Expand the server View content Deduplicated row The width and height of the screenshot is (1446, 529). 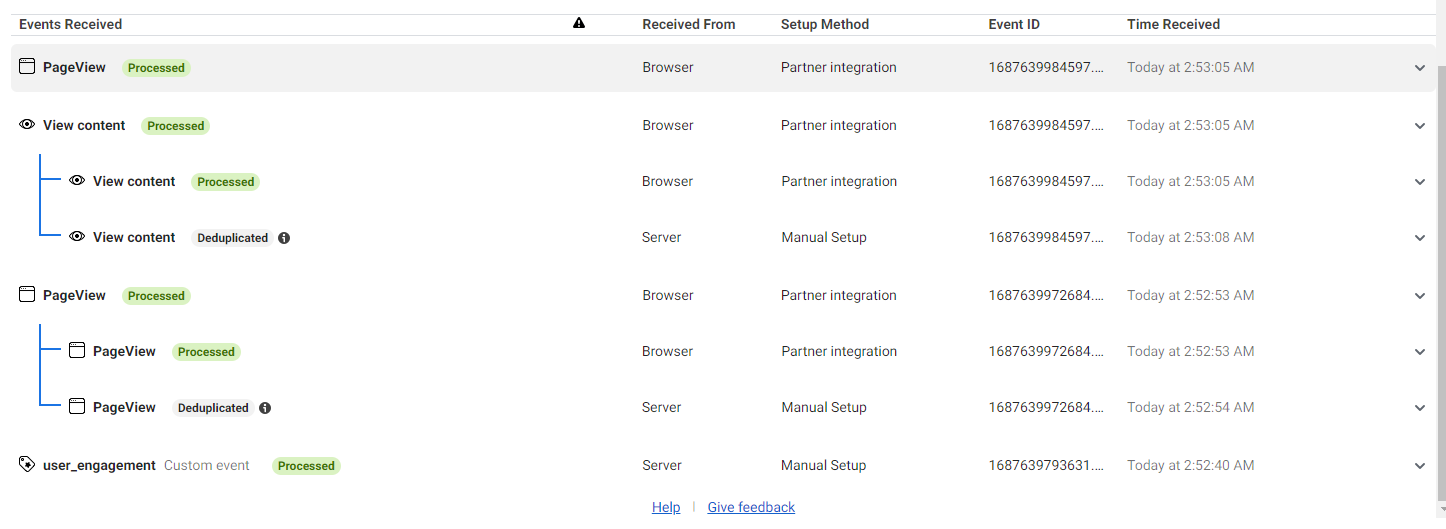(x=1420, y=238)
